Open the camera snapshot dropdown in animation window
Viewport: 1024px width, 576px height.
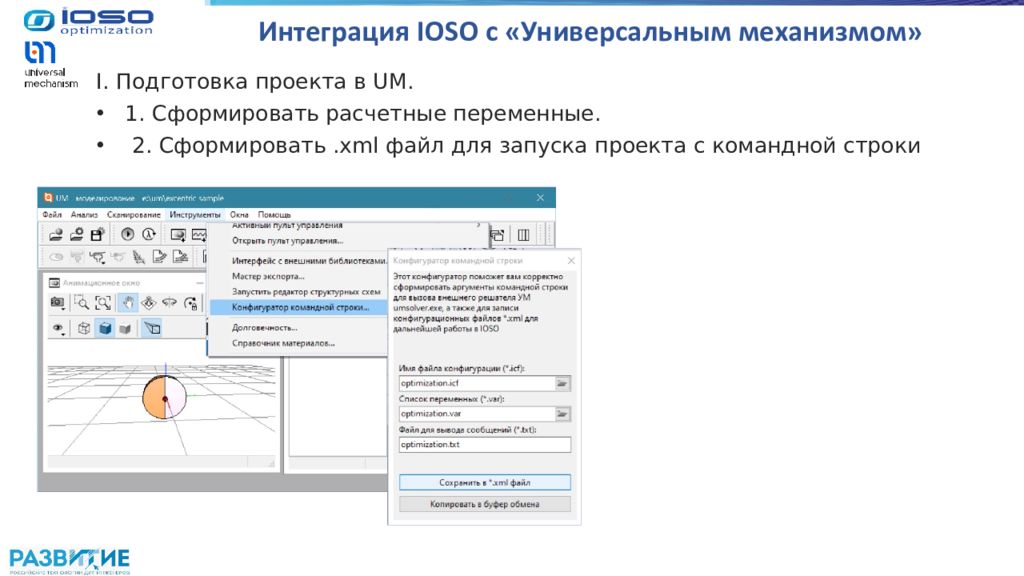tap(58, 302)
